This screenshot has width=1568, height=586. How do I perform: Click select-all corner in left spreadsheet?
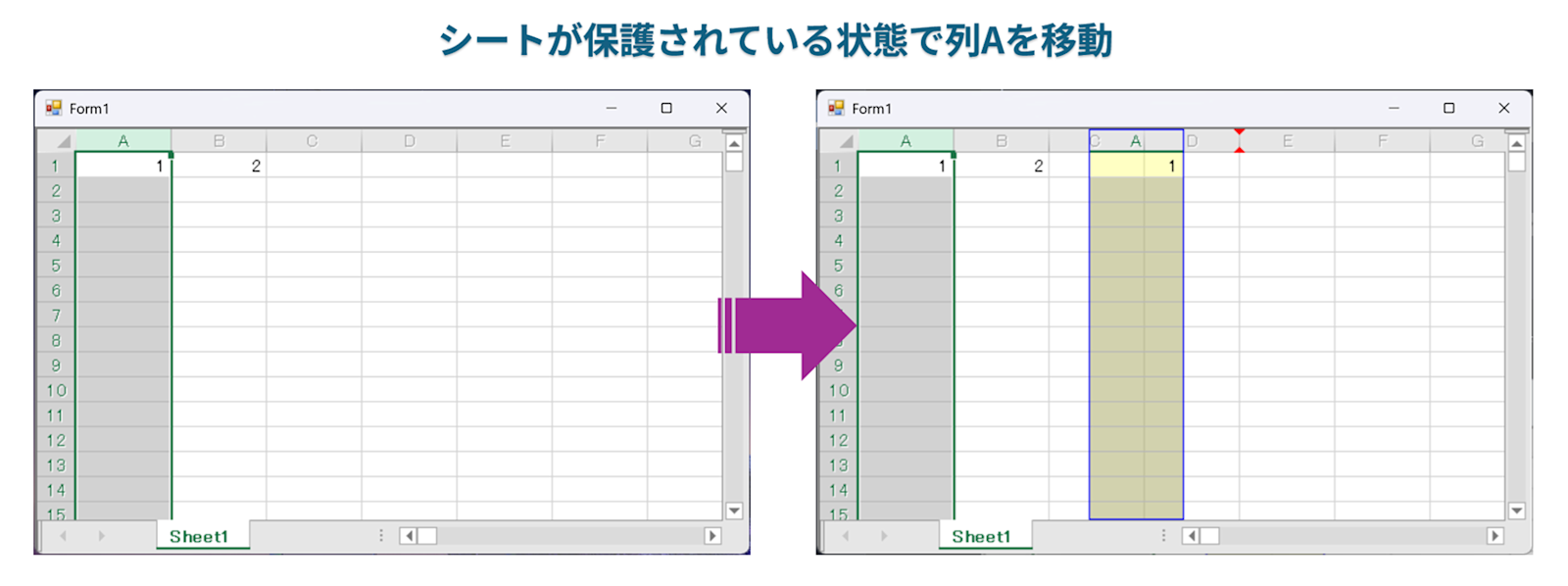coord(57,141)
